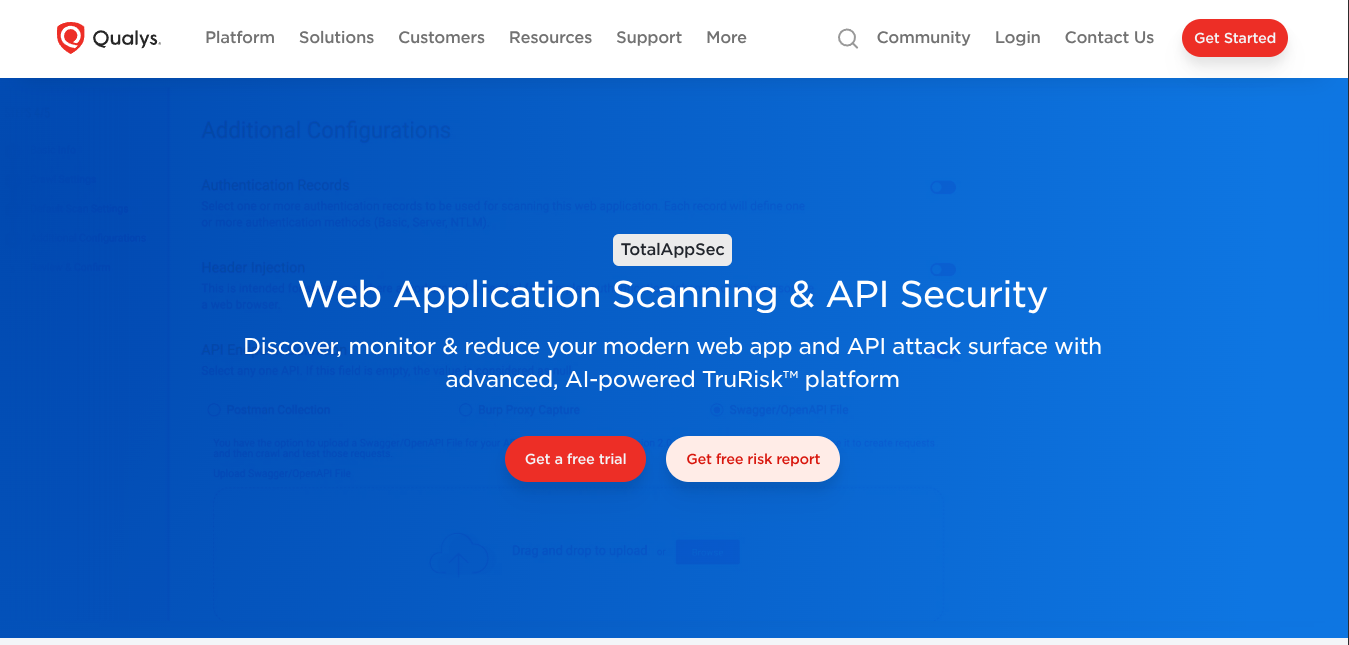Image resolution: width=1349 pixels, height=645 pixels.
Task: Click the Customers menu item
Action: (441, 37)
